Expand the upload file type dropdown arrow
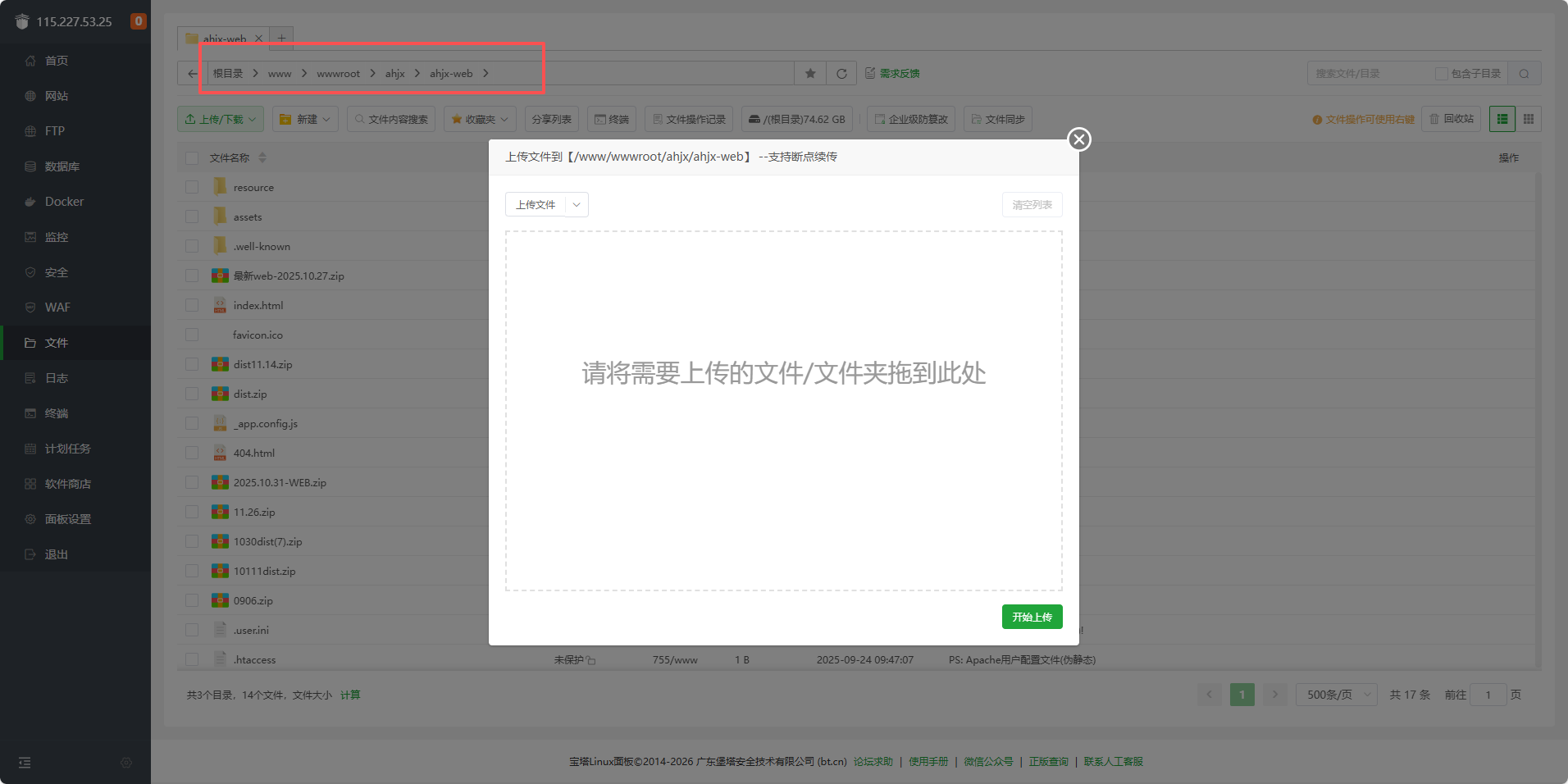The height and width of the screenshot is (784, 1568). click(x=577, y=205)
